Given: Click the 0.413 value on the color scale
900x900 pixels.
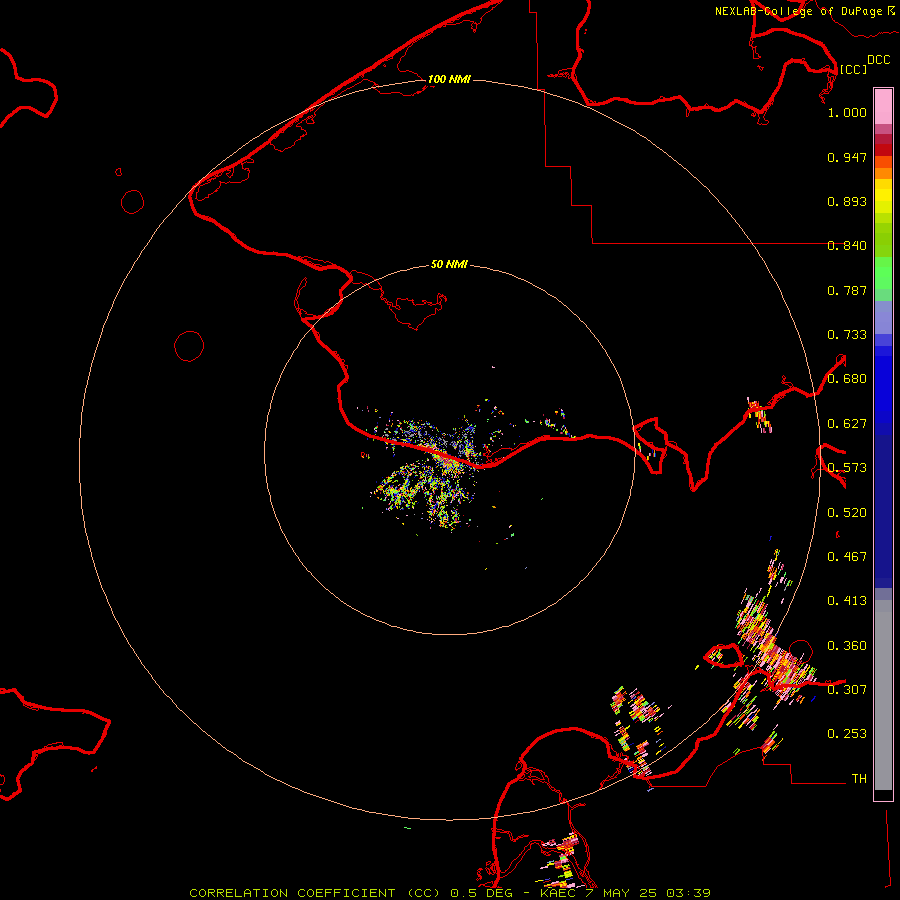Looking at the screenshot, I should (x=847, y=601).
